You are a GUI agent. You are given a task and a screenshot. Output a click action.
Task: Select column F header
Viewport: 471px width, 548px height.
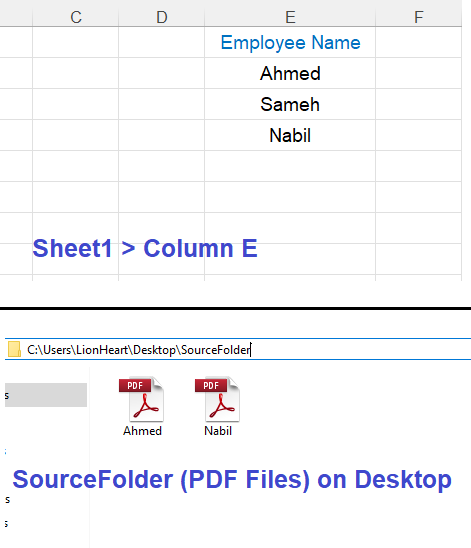pos(419,17)
